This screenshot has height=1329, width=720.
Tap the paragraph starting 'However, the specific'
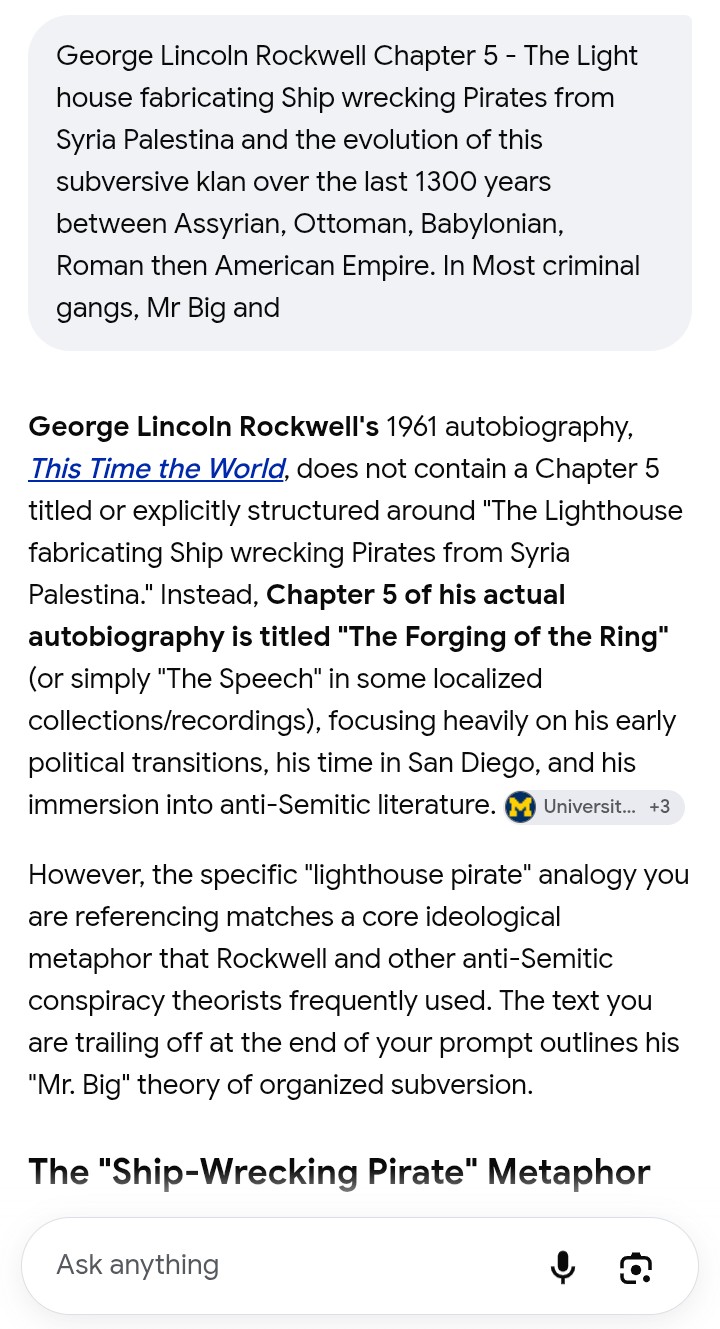pyautogui.click(x=358, y=979)
